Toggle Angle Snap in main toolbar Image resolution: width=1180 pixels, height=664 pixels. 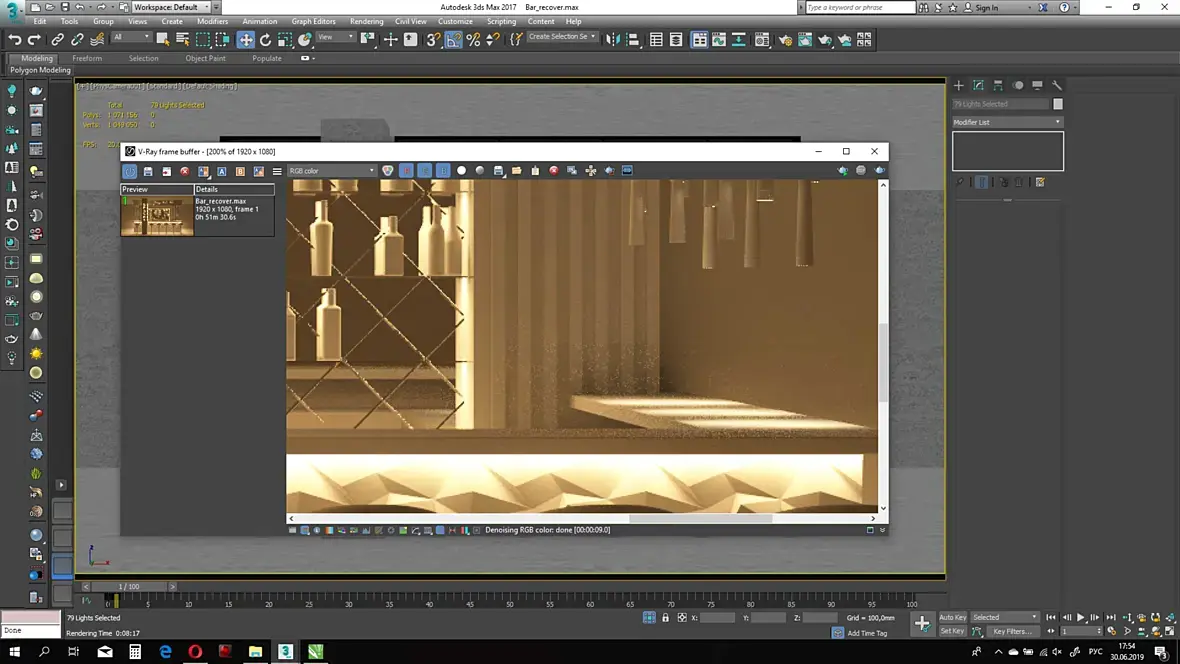[454, 40]
